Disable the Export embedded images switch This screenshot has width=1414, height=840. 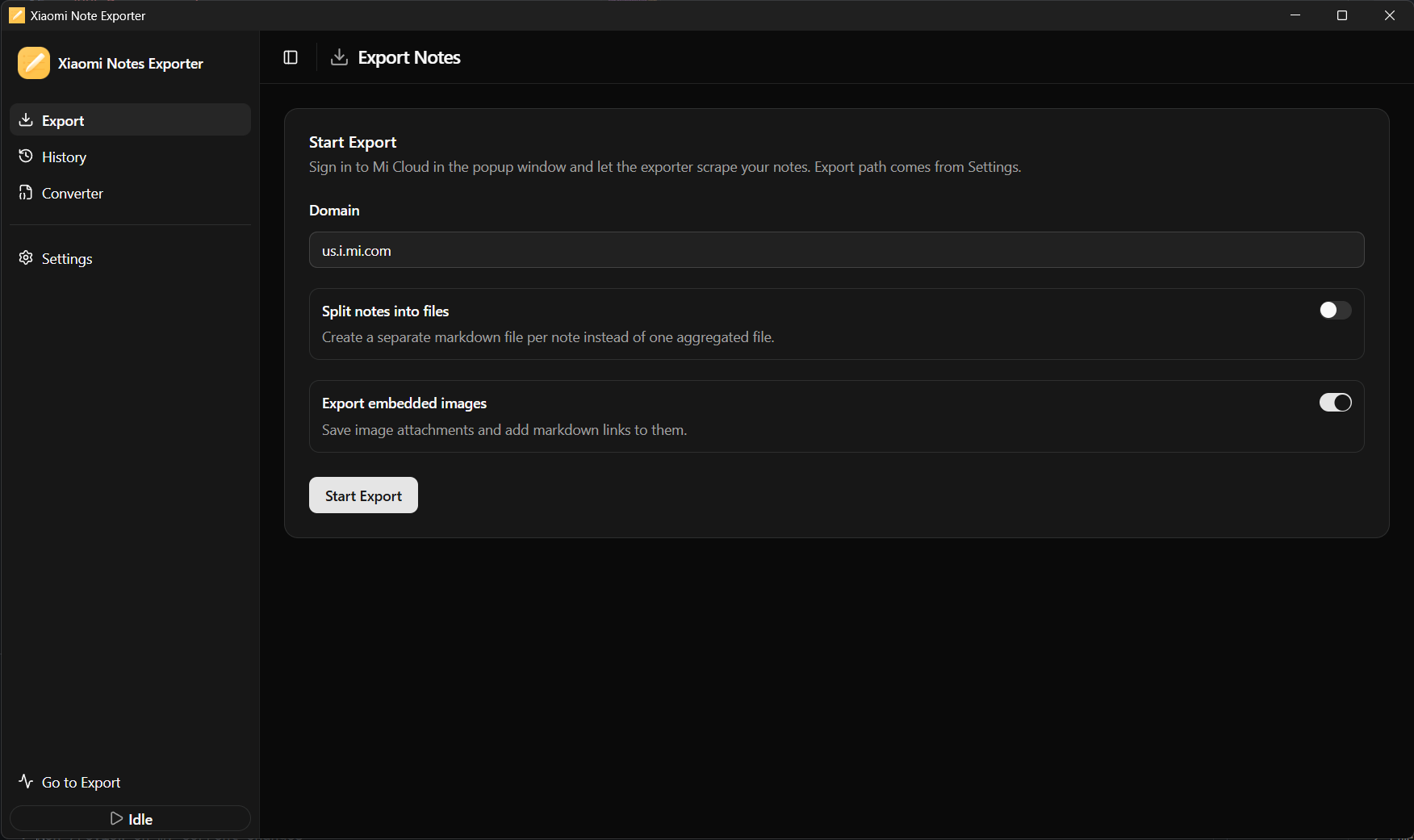(x=1335, y=403)
